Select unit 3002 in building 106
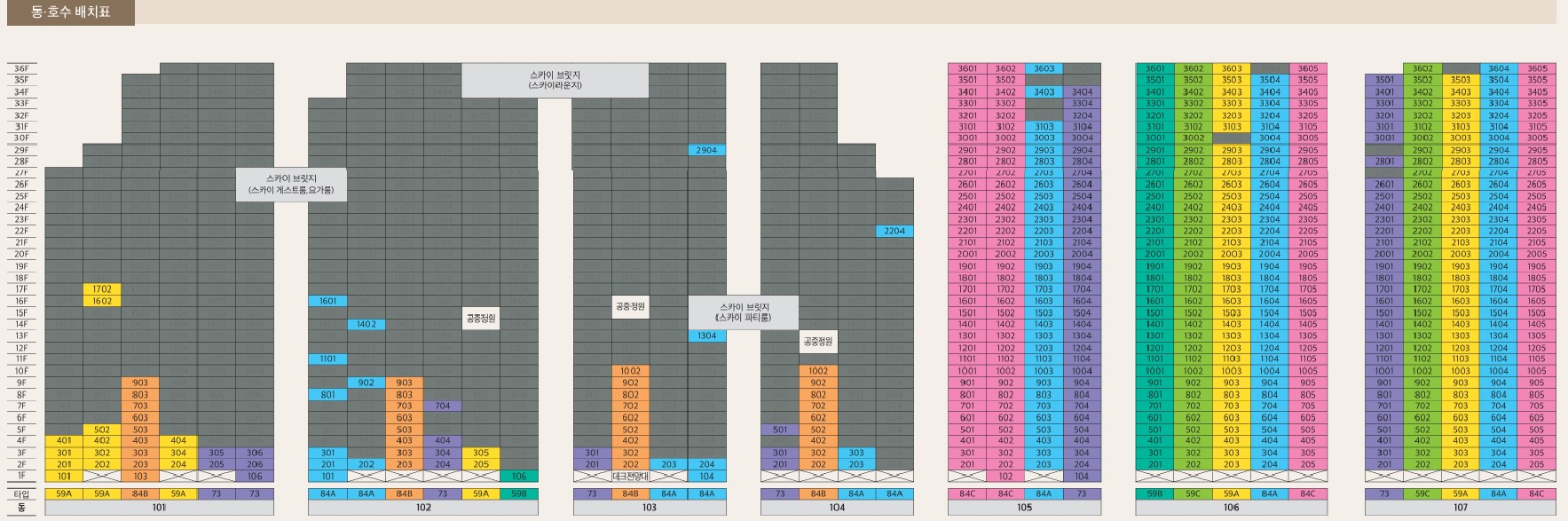The image size is (1568, 521). tap(1194, 138)
